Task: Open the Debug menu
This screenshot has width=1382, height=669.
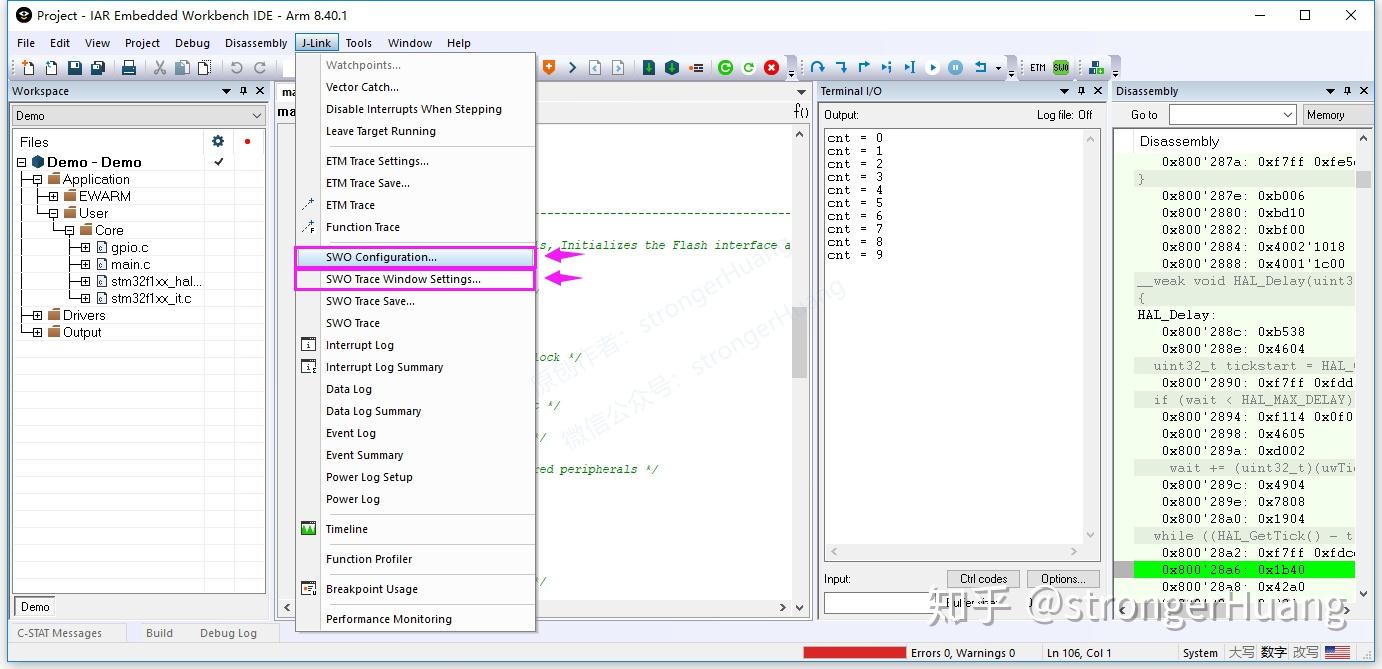Action: (x=192, y=43)
